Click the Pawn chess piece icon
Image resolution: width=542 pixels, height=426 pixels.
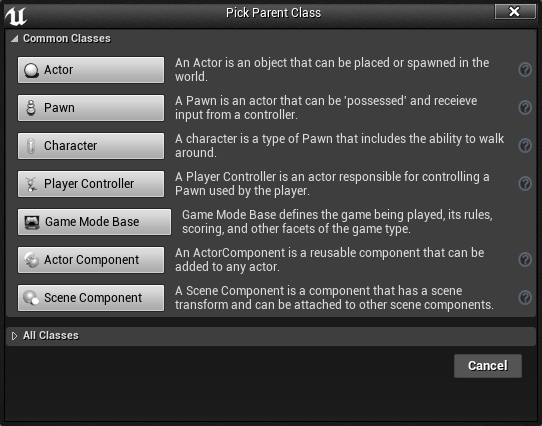[31, 108]
